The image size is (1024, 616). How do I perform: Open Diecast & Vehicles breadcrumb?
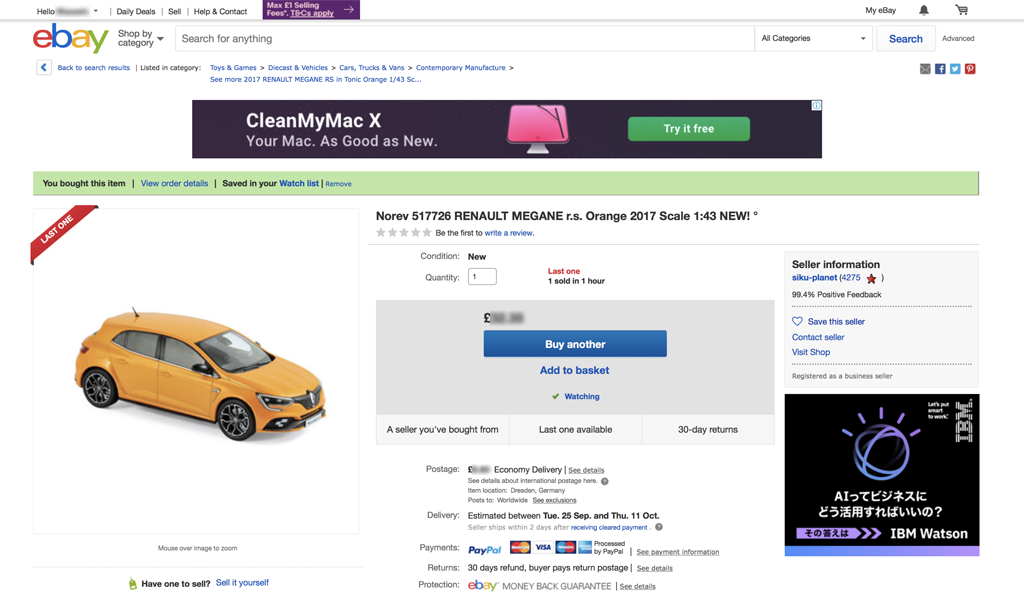coord(298,67)
